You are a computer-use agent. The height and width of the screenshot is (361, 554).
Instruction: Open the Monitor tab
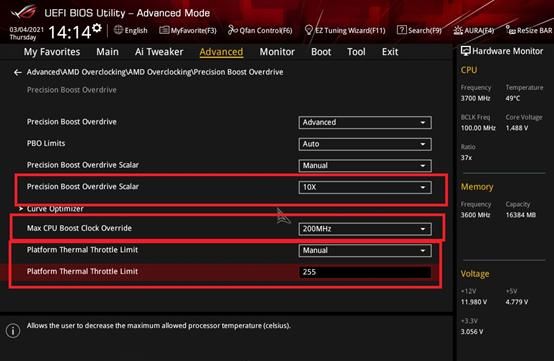point(277,52)
